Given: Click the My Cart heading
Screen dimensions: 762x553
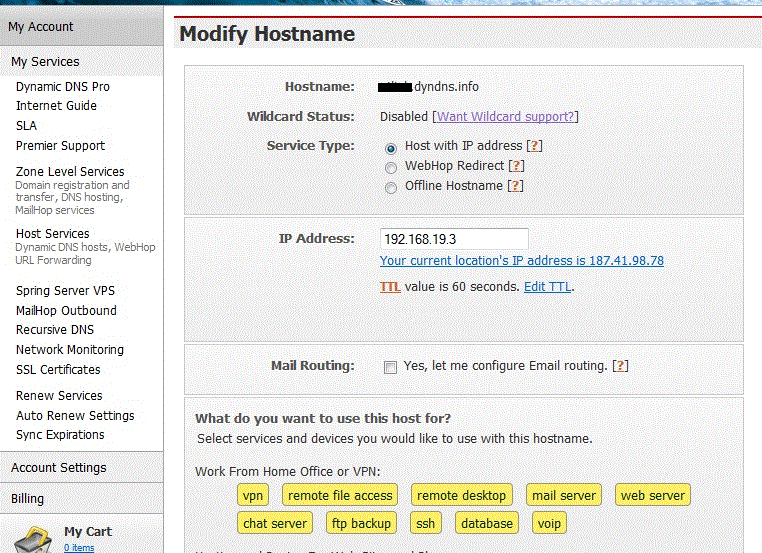Looking at the screenshot, I should point(88,532).
